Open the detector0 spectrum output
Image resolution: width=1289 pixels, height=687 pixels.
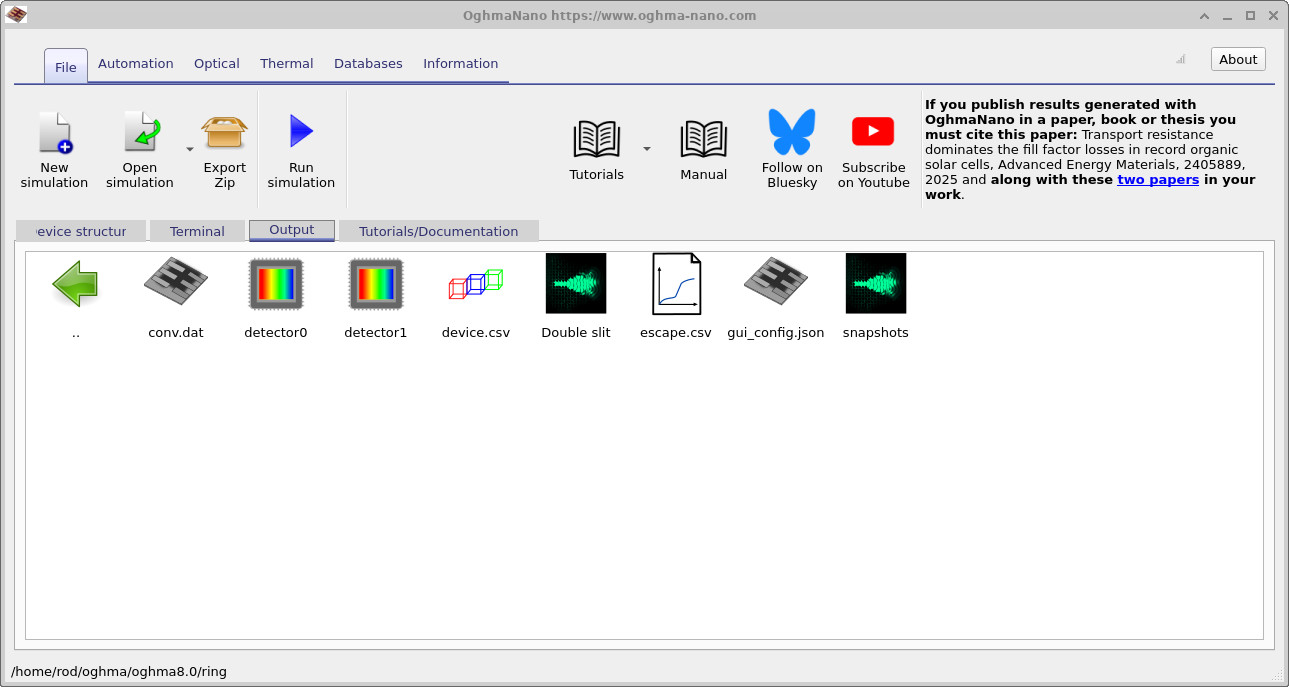275,283
